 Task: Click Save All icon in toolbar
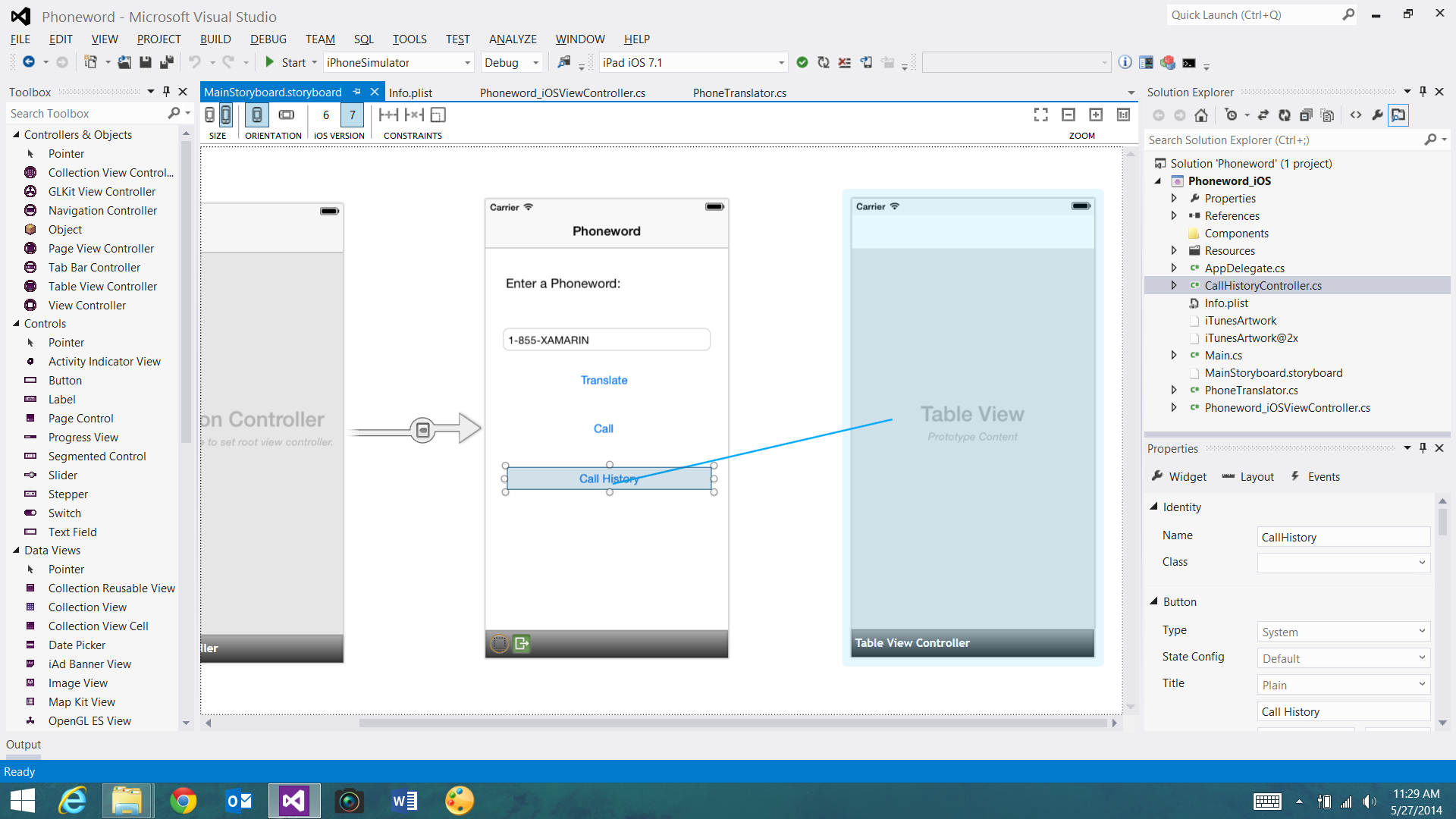pyautogui.click(x=167, y=62)
